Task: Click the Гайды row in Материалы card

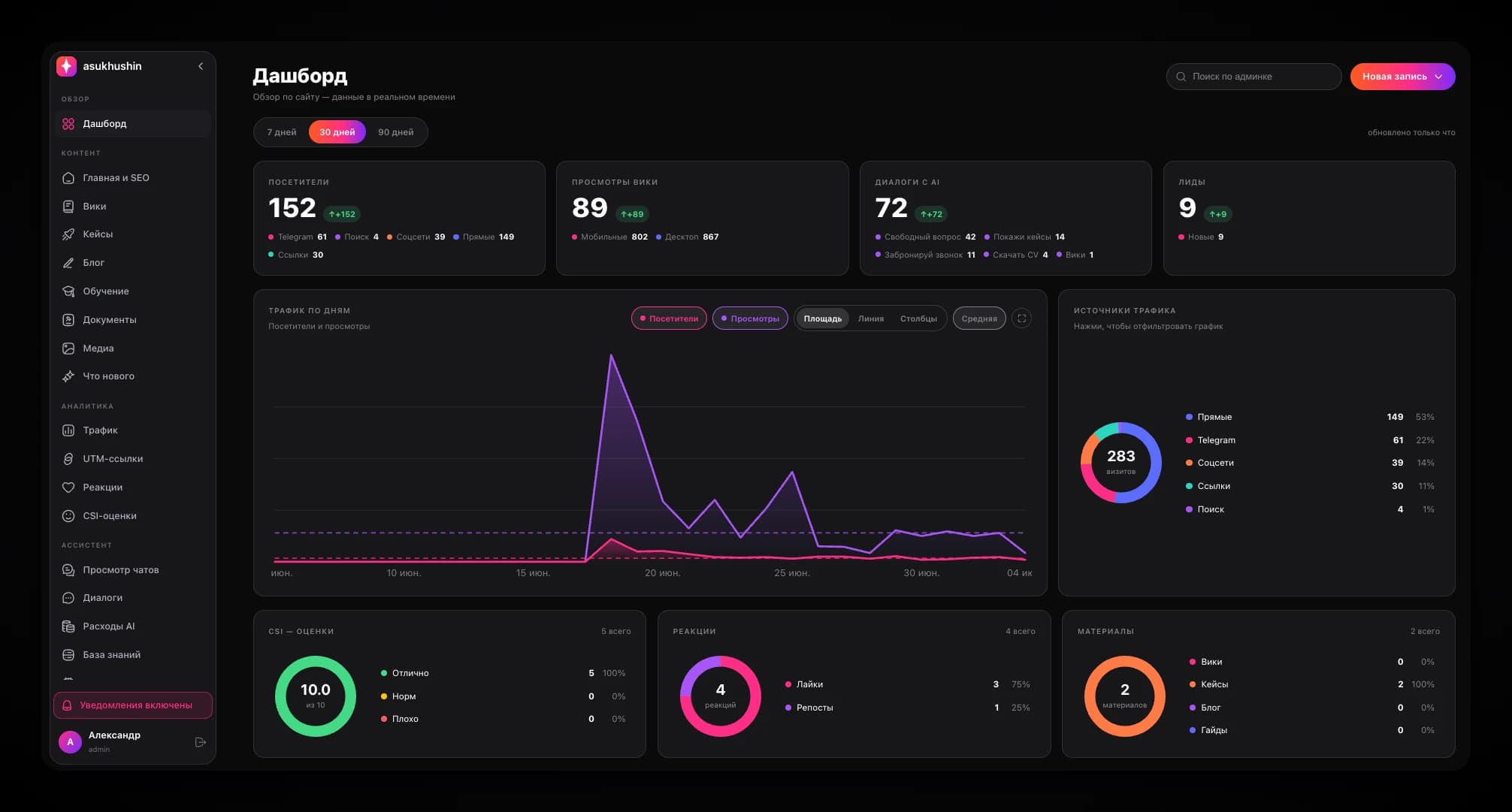Action: coord(1311,730)
